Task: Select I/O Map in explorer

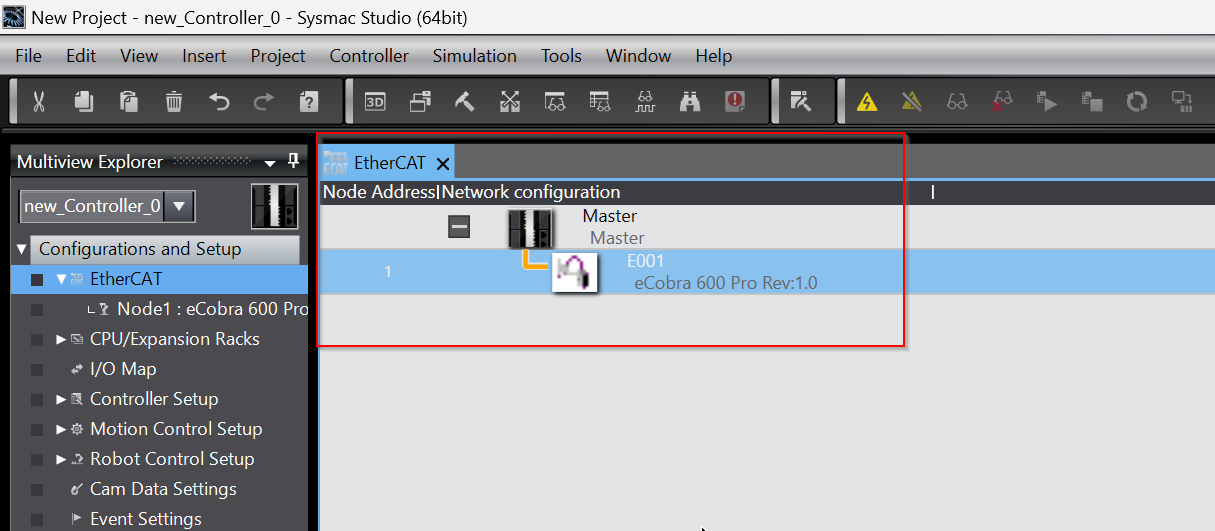Action: point(123,369)
